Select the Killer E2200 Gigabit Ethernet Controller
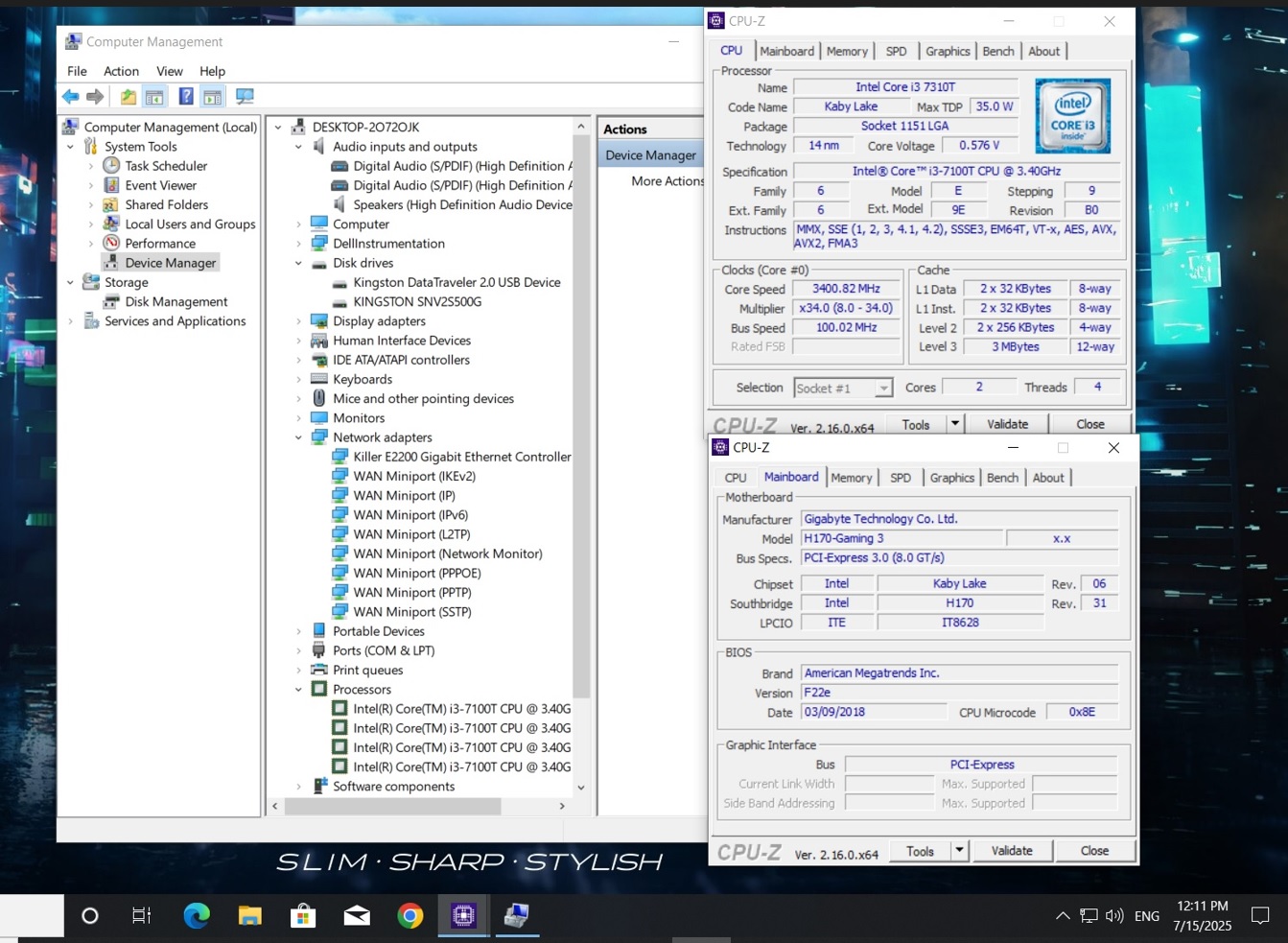The height and width of the screenshot is (943, 1288). 461,457
